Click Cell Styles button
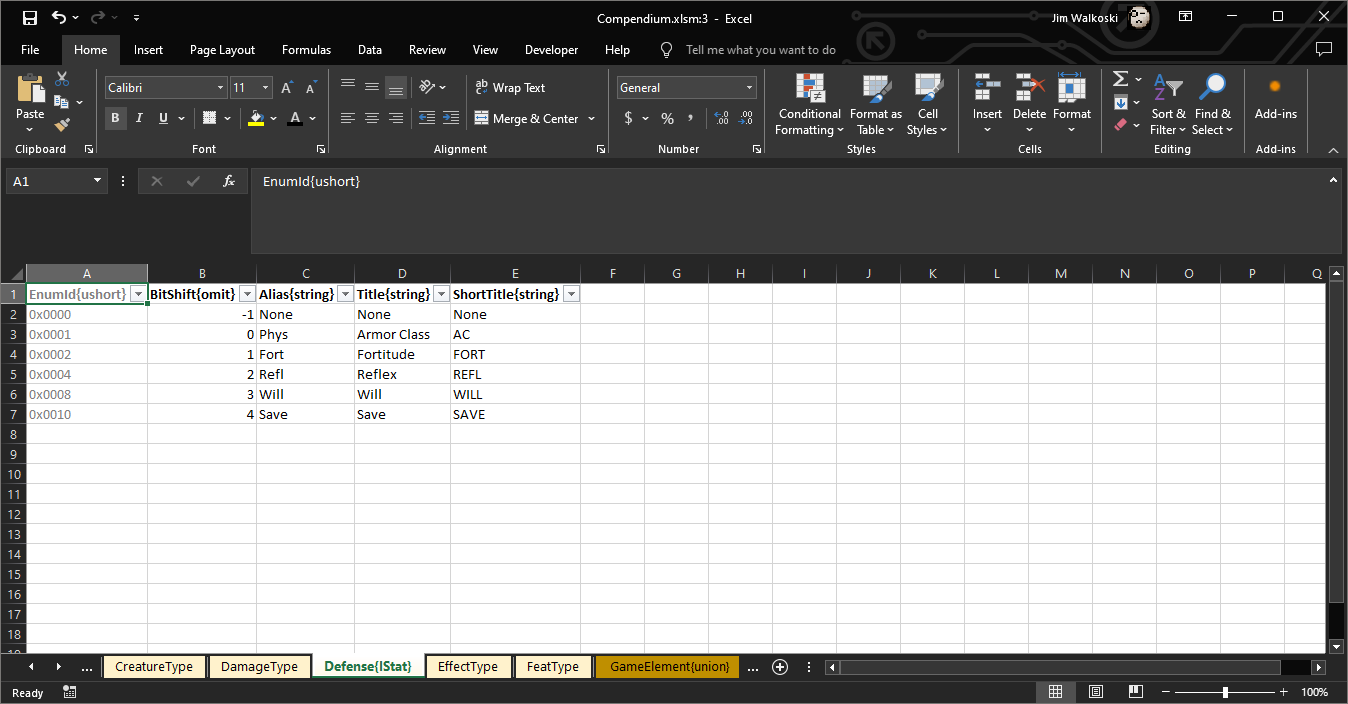The height and width of the screenshot is (704, 1348). coord(927,105)
